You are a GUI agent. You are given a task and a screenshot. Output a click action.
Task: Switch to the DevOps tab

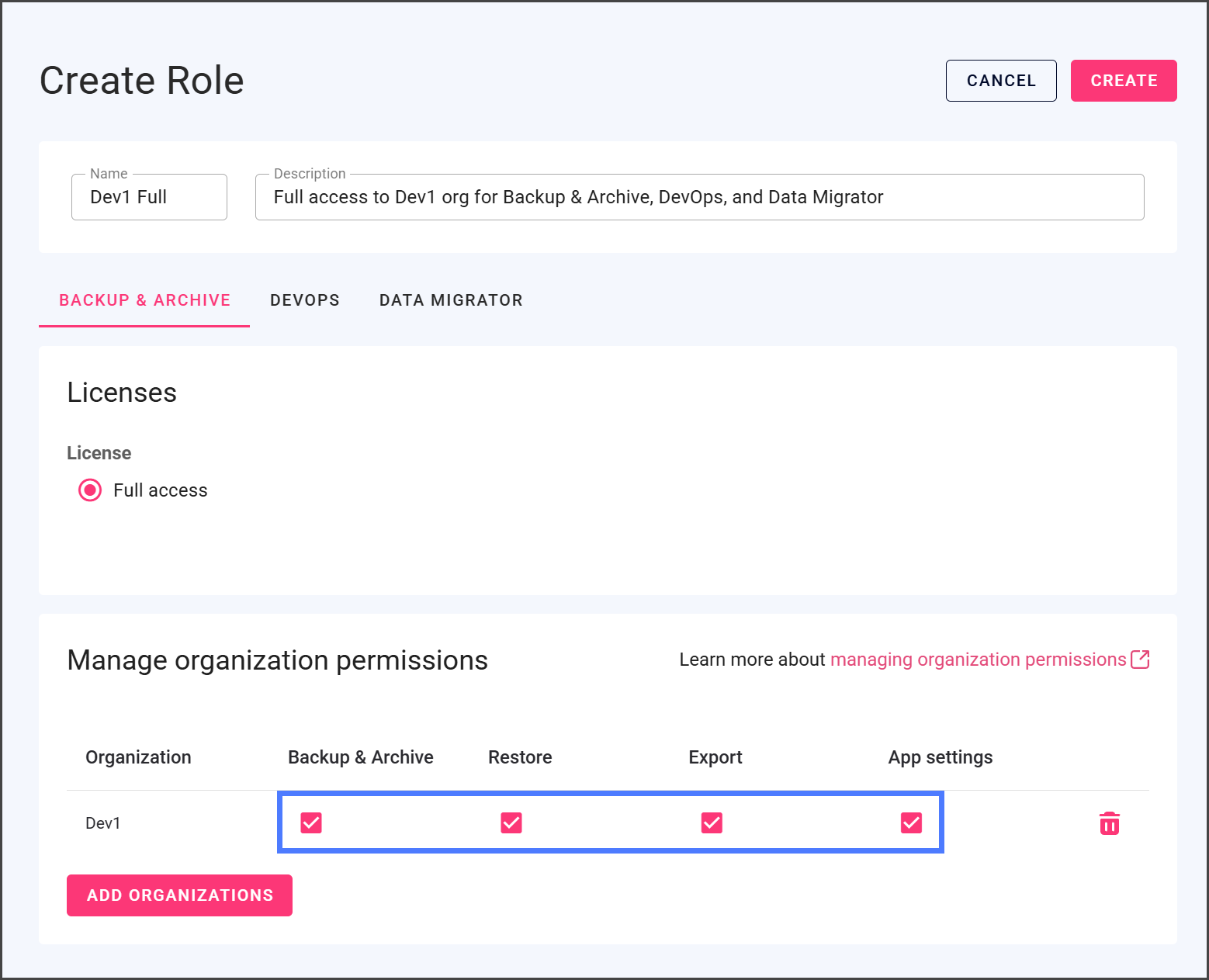click(x=304, y=300)
